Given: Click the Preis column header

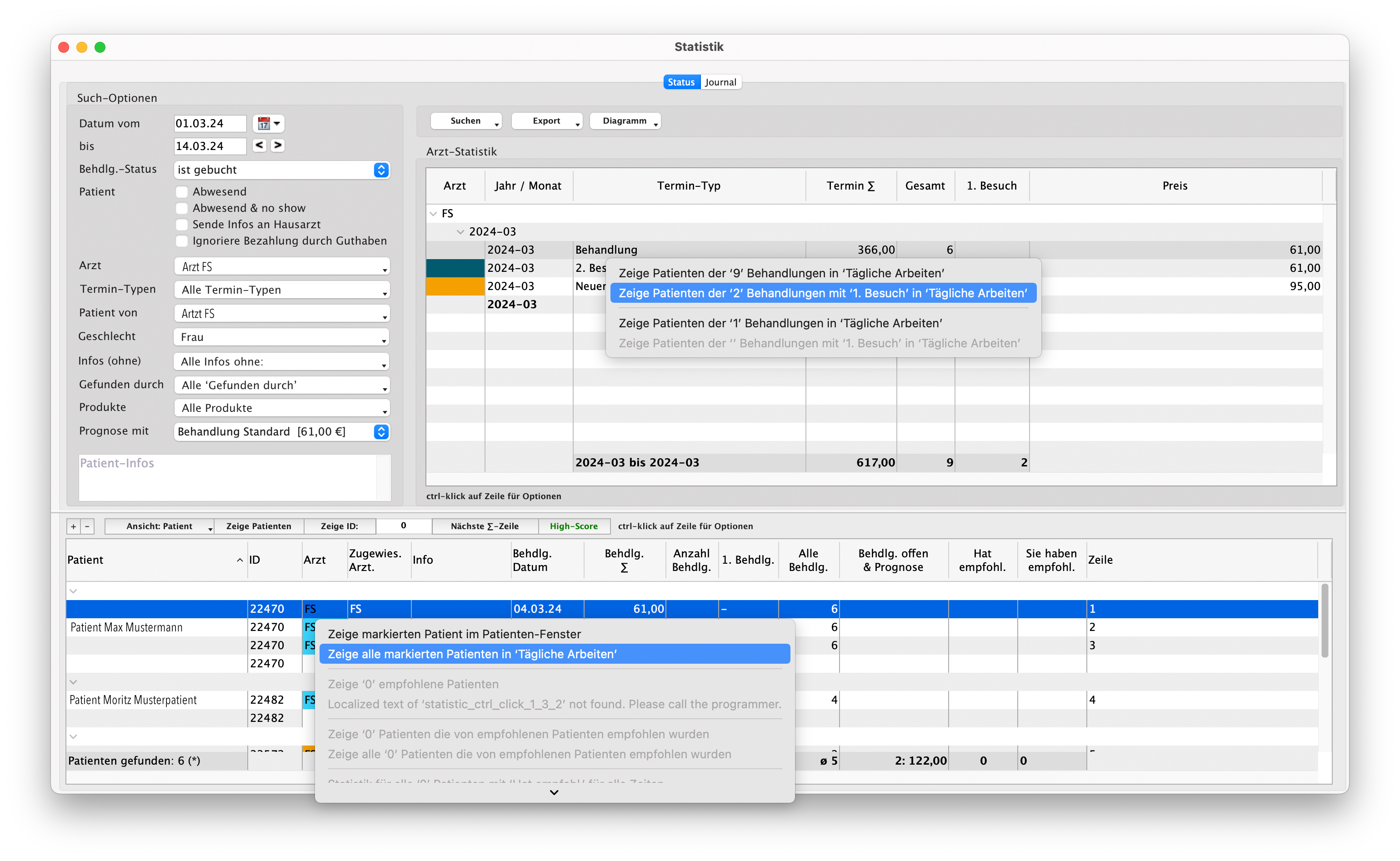Looking at the screenshot, I should [x=1175, y=186].
